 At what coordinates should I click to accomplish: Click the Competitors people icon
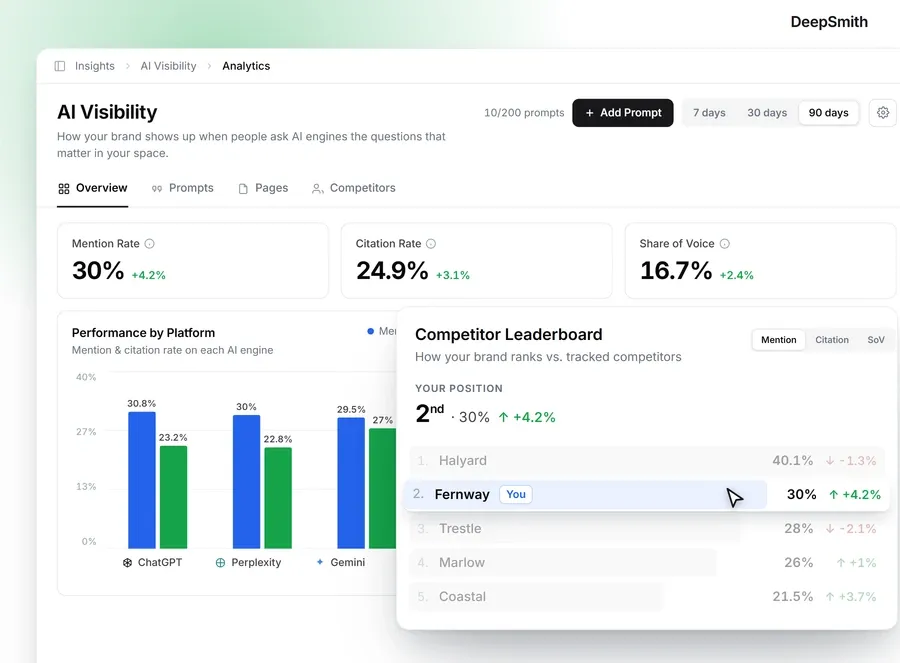pyautogui.click(x=317, y=188)
